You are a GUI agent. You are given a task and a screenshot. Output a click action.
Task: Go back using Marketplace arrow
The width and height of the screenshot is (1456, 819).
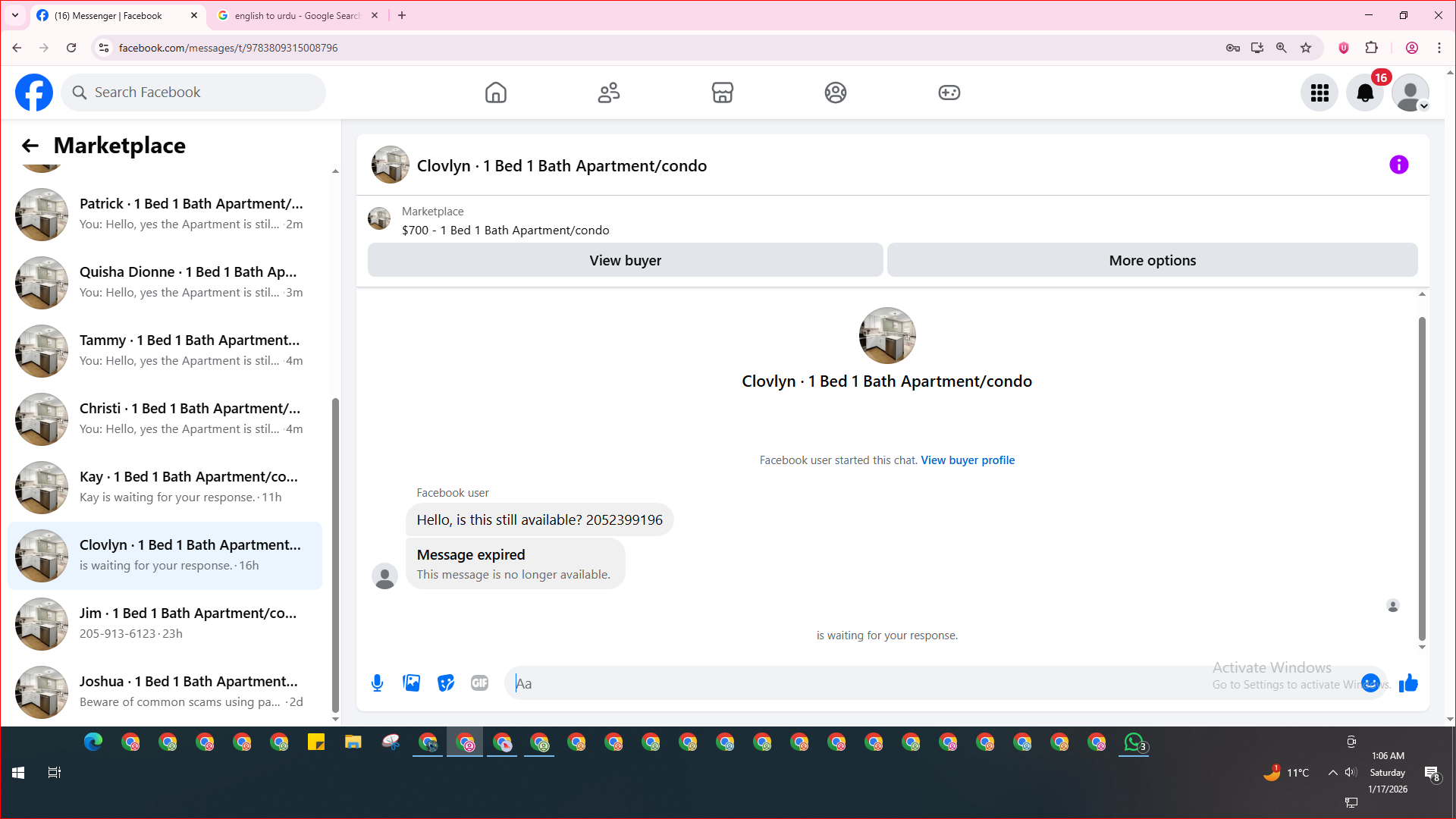pyautogui.click(x=30, y=146)
